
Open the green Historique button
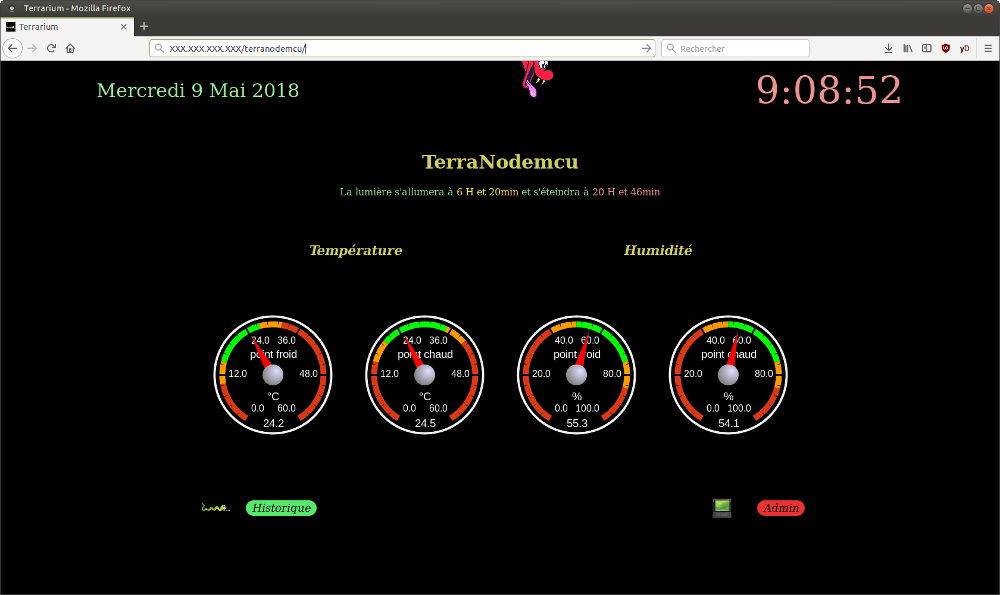(x=281, y=508)
